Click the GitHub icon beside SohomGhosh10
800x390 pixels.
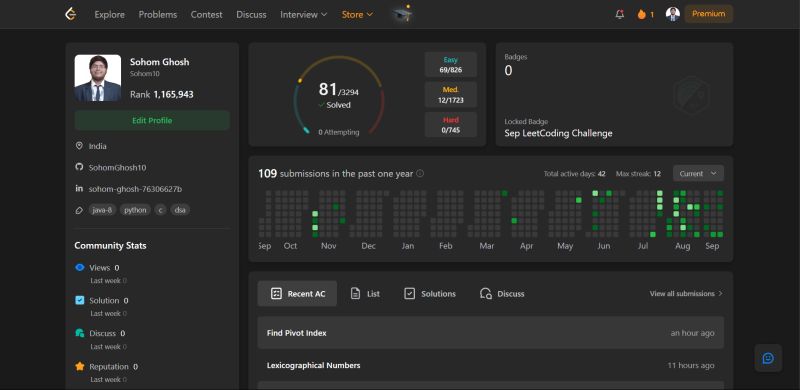point(79,167)
